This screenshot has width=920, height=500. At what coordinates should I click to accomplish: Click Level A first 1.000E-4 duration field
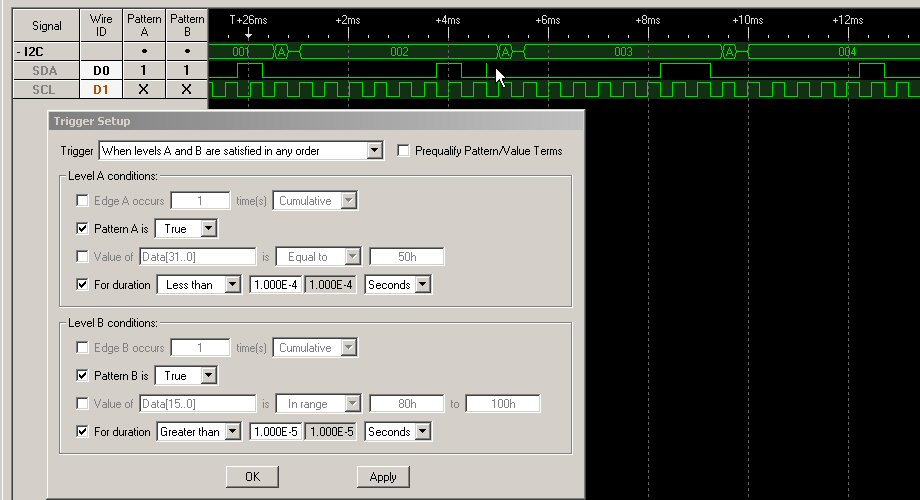coord(274,285)
